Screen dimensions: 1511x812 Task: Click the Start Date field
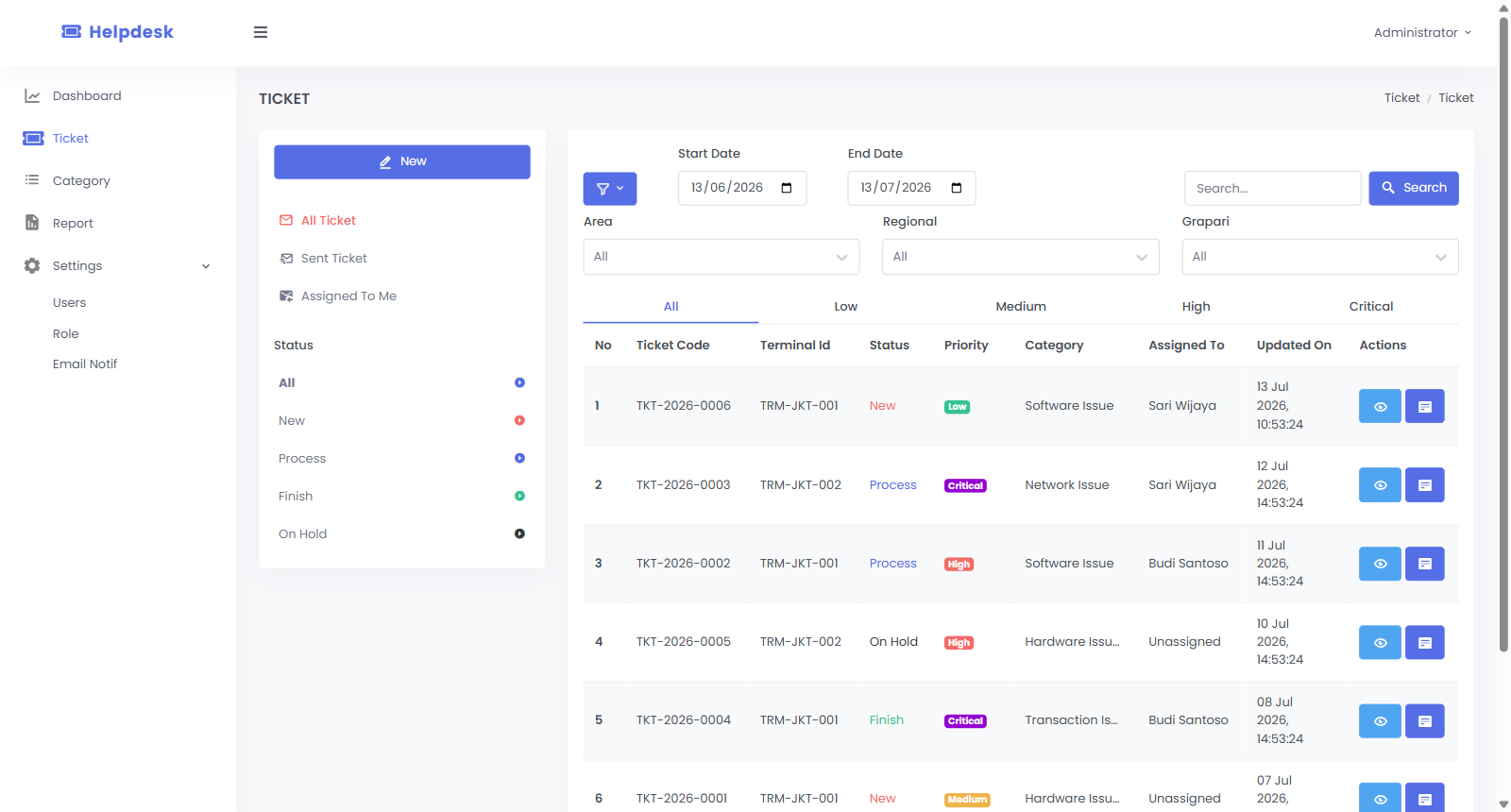pos(742,188)
